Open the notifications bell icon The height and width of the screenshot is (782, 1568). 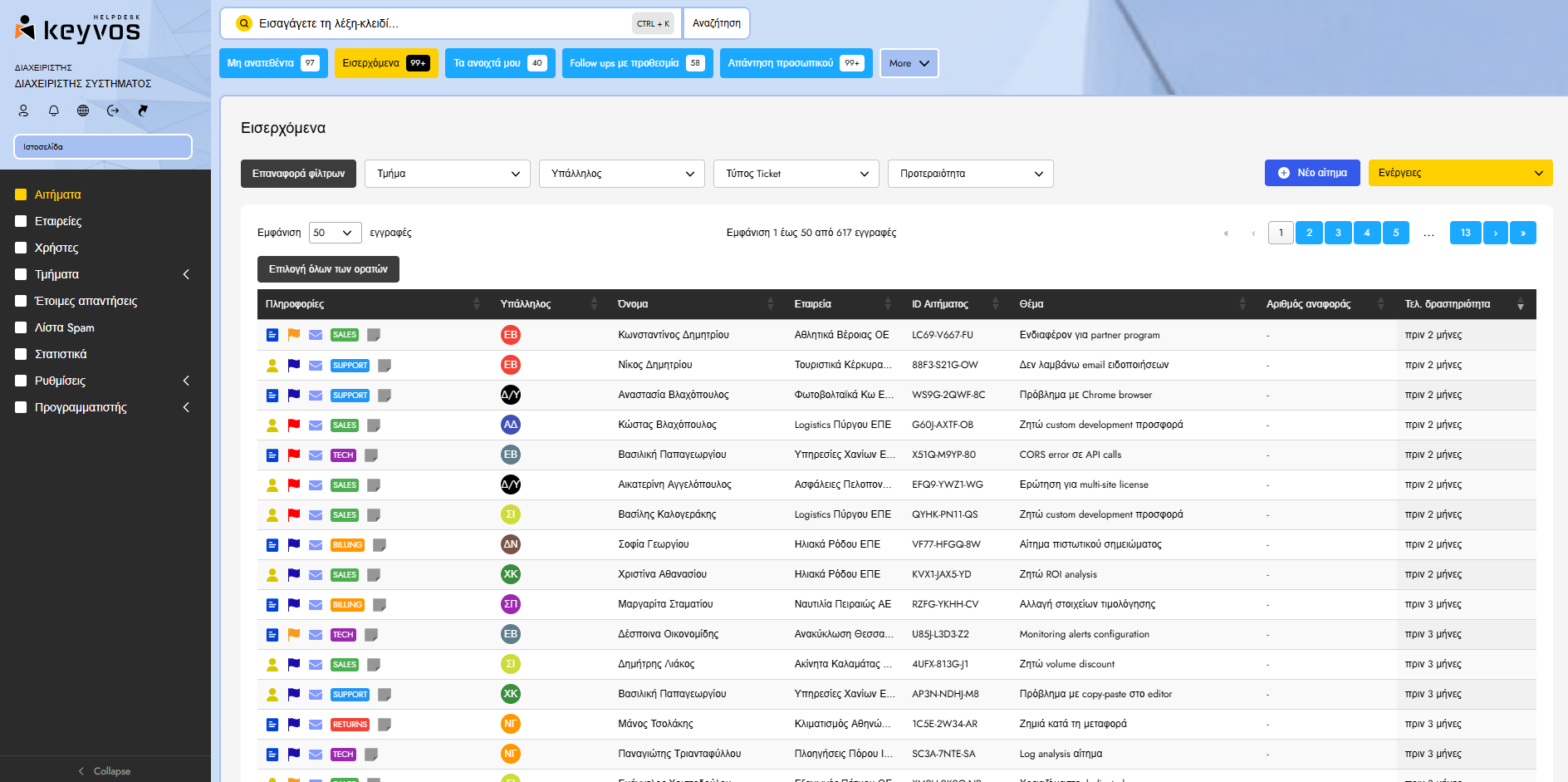click(x=54, y=111)
